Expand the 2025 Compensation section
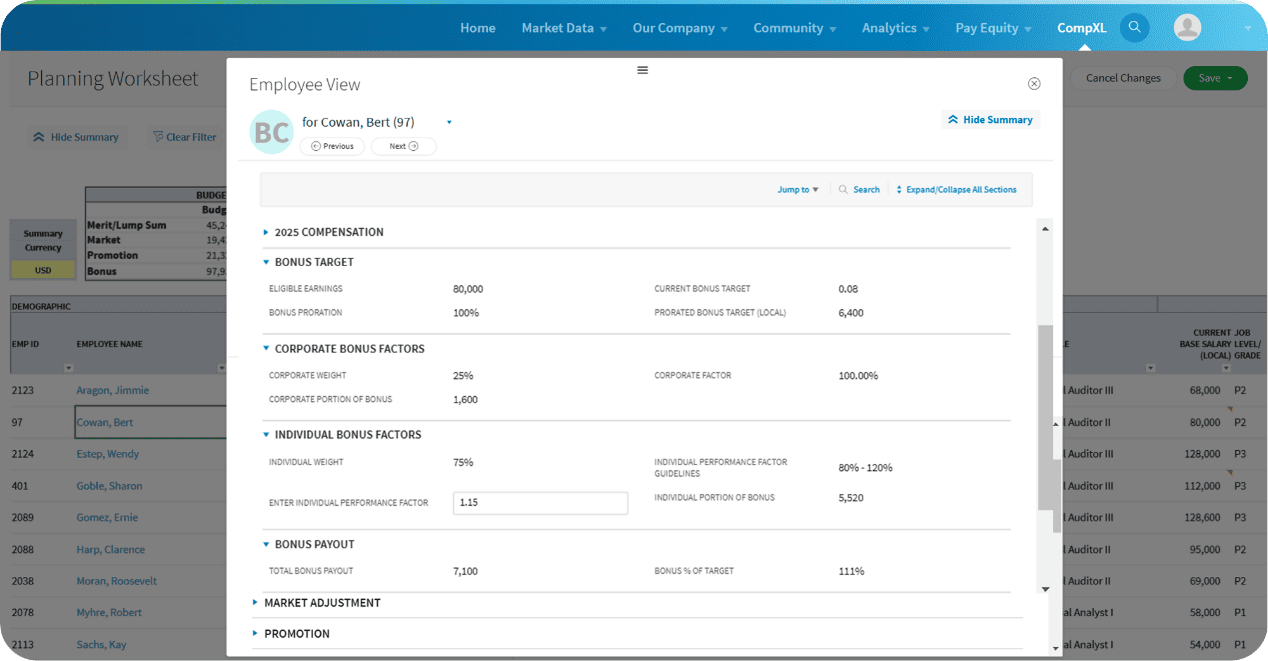Viewport: 1268px width, 661px height. click(x=328, y=232)
